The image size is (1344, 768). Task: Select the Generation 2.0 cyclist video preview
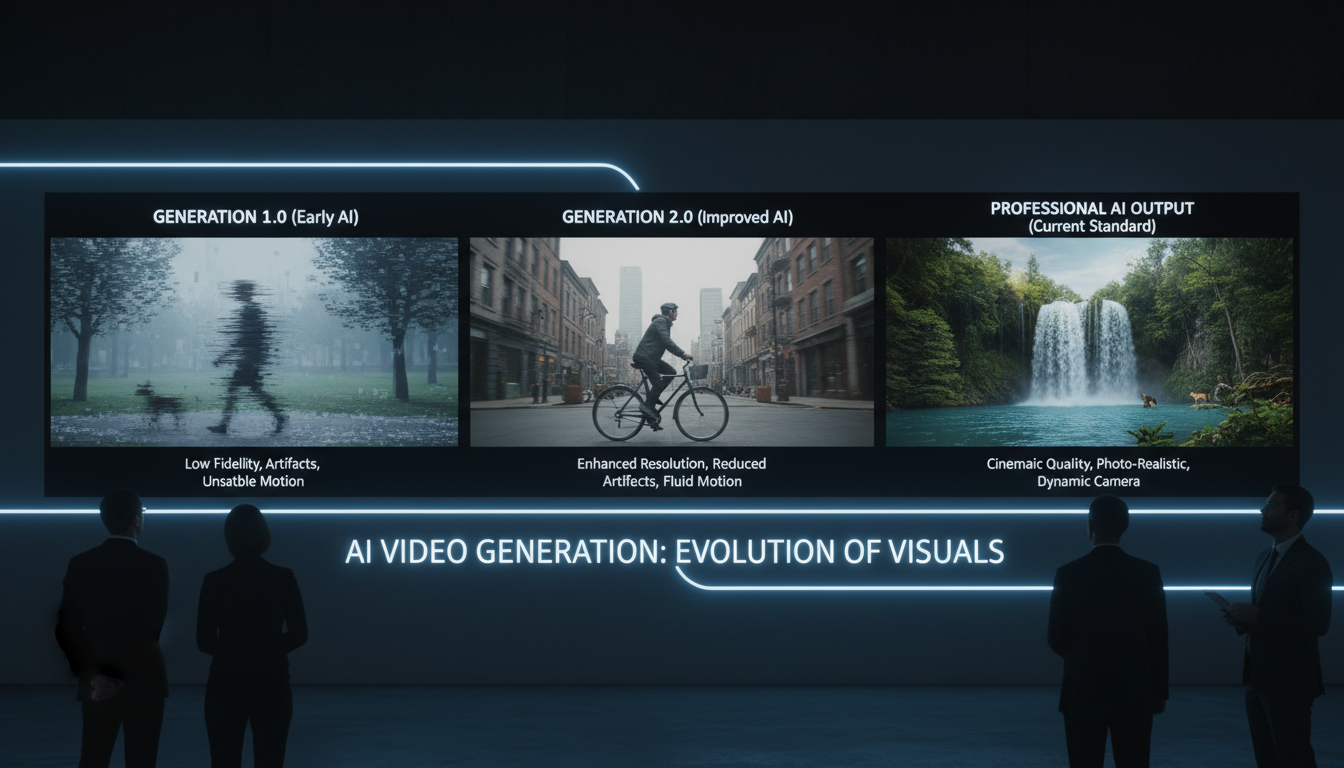[672, 341]
